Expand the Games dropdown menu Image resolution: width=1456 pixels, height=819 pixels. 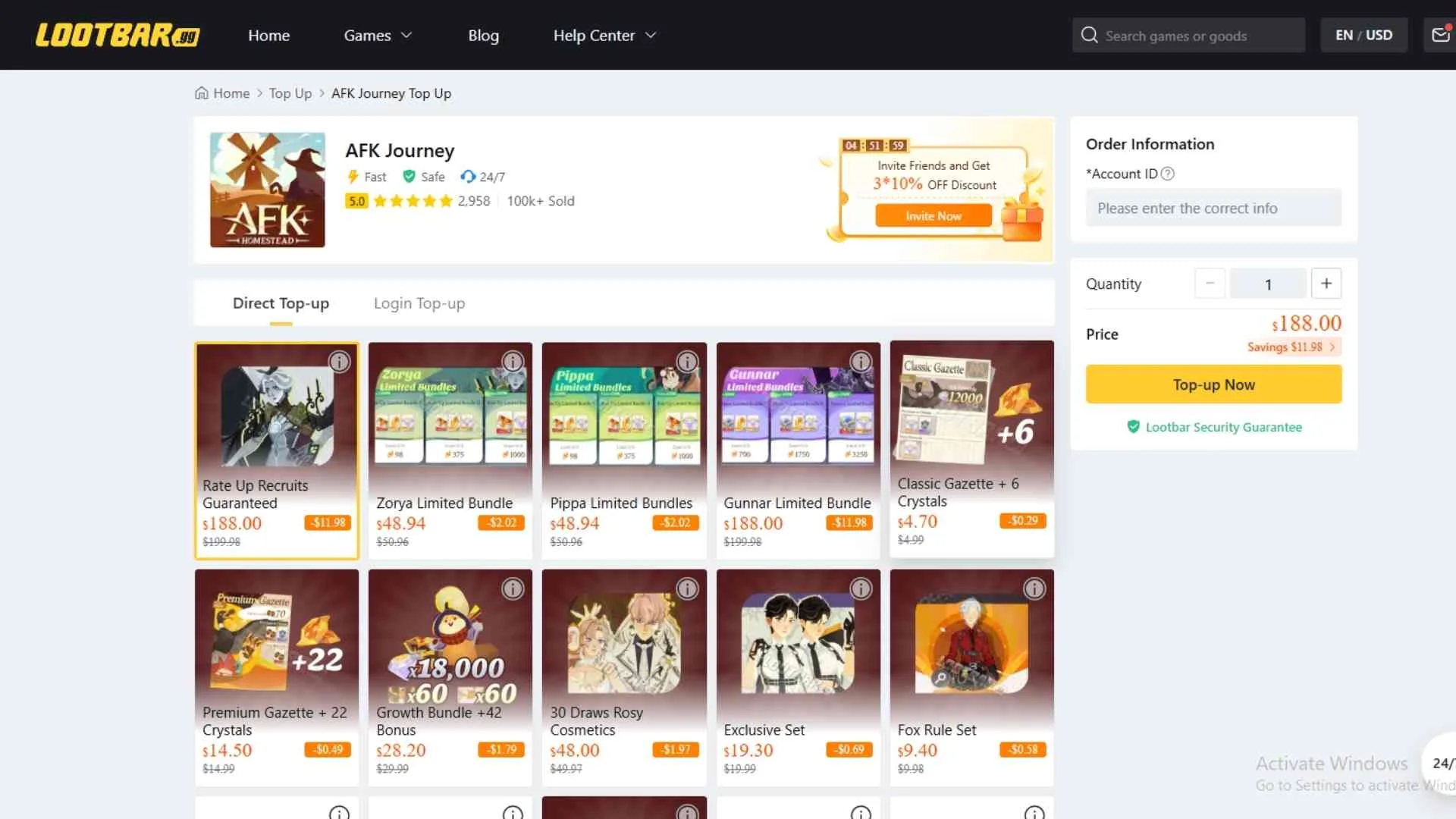coord(378,35)
